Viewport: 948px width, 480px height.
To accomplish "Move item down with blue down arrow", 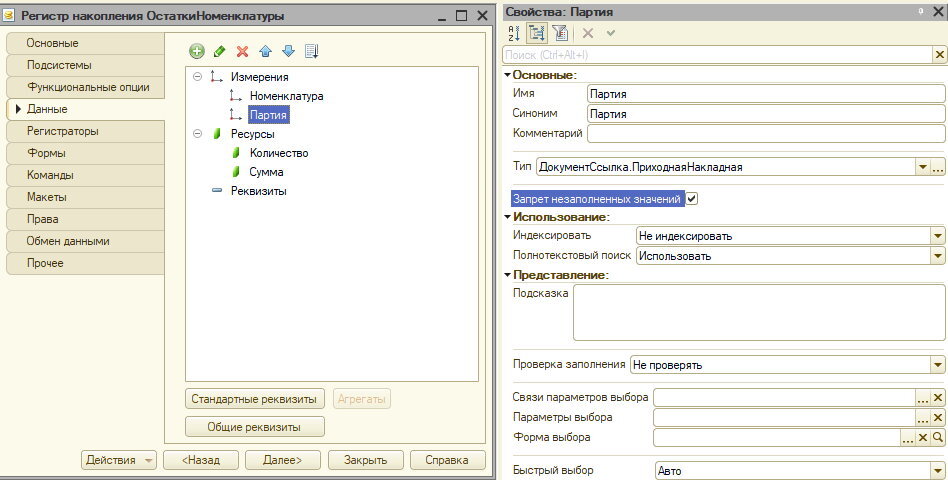I will [288, 51].
